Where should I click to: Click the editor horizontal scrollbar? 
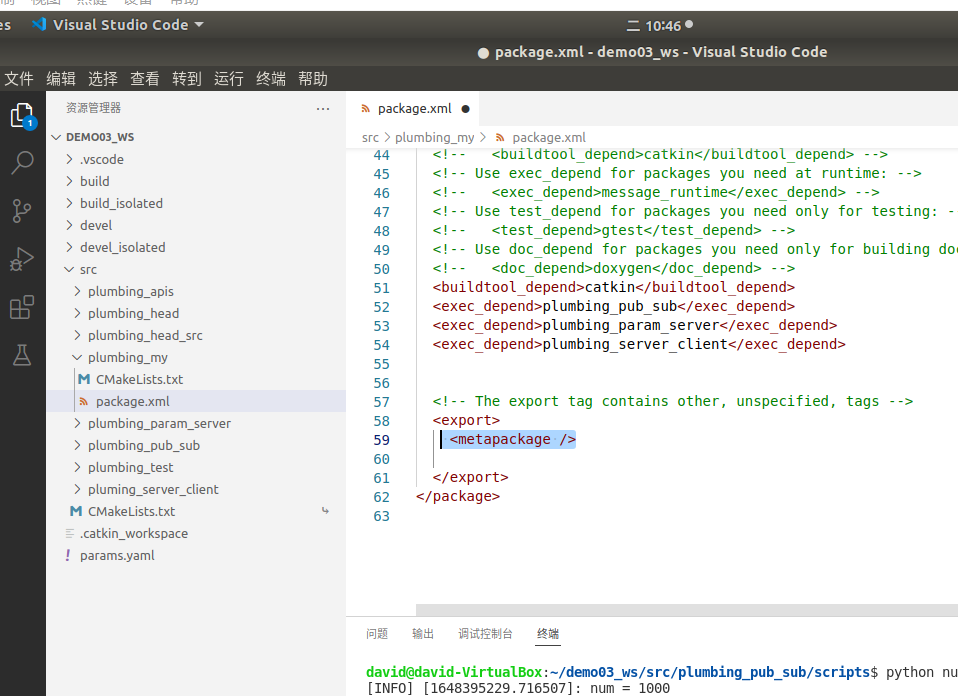[x=687, y=610]
